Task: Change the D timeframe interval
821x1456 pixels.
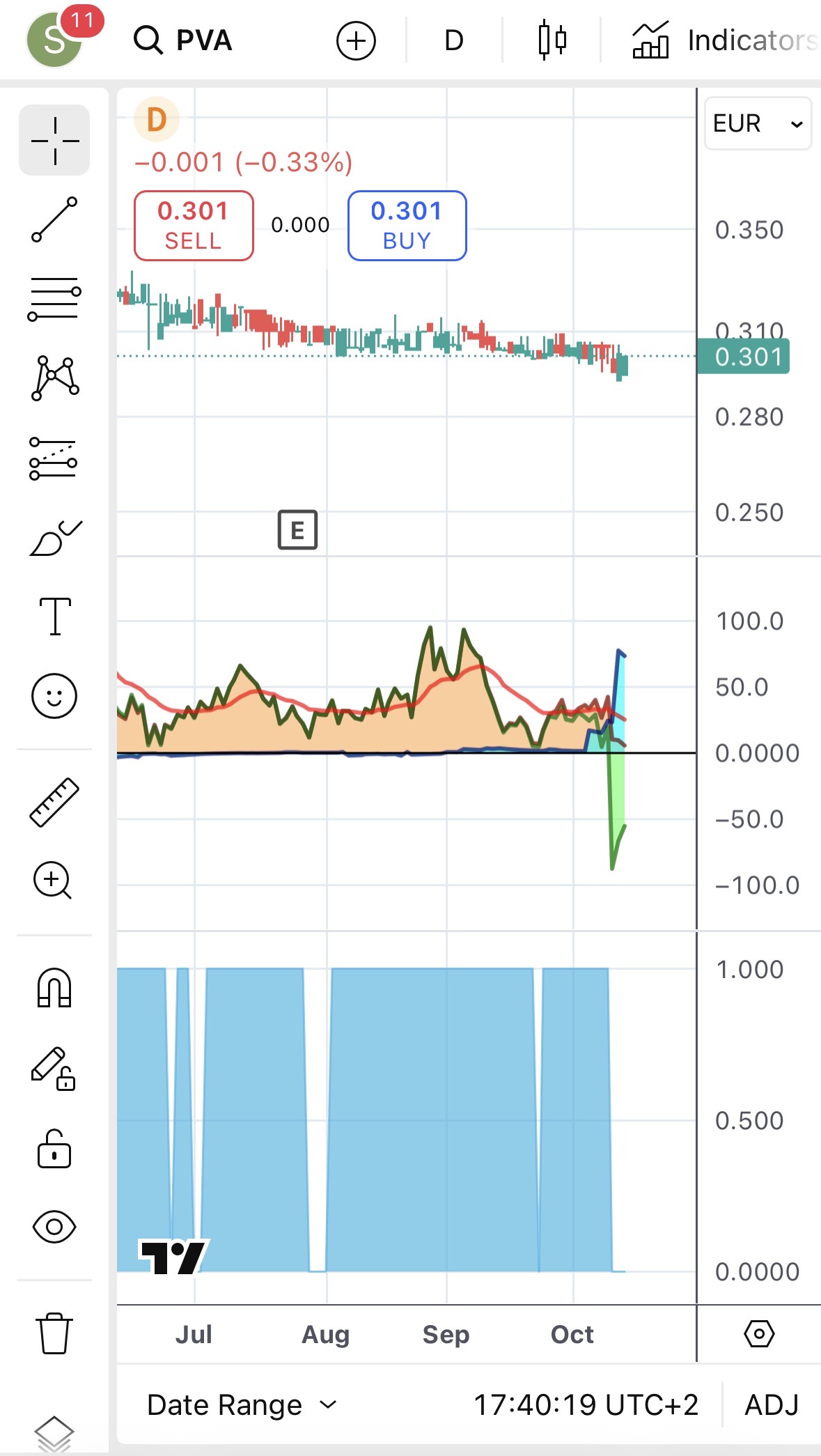Action: click(x=453, y=40)
